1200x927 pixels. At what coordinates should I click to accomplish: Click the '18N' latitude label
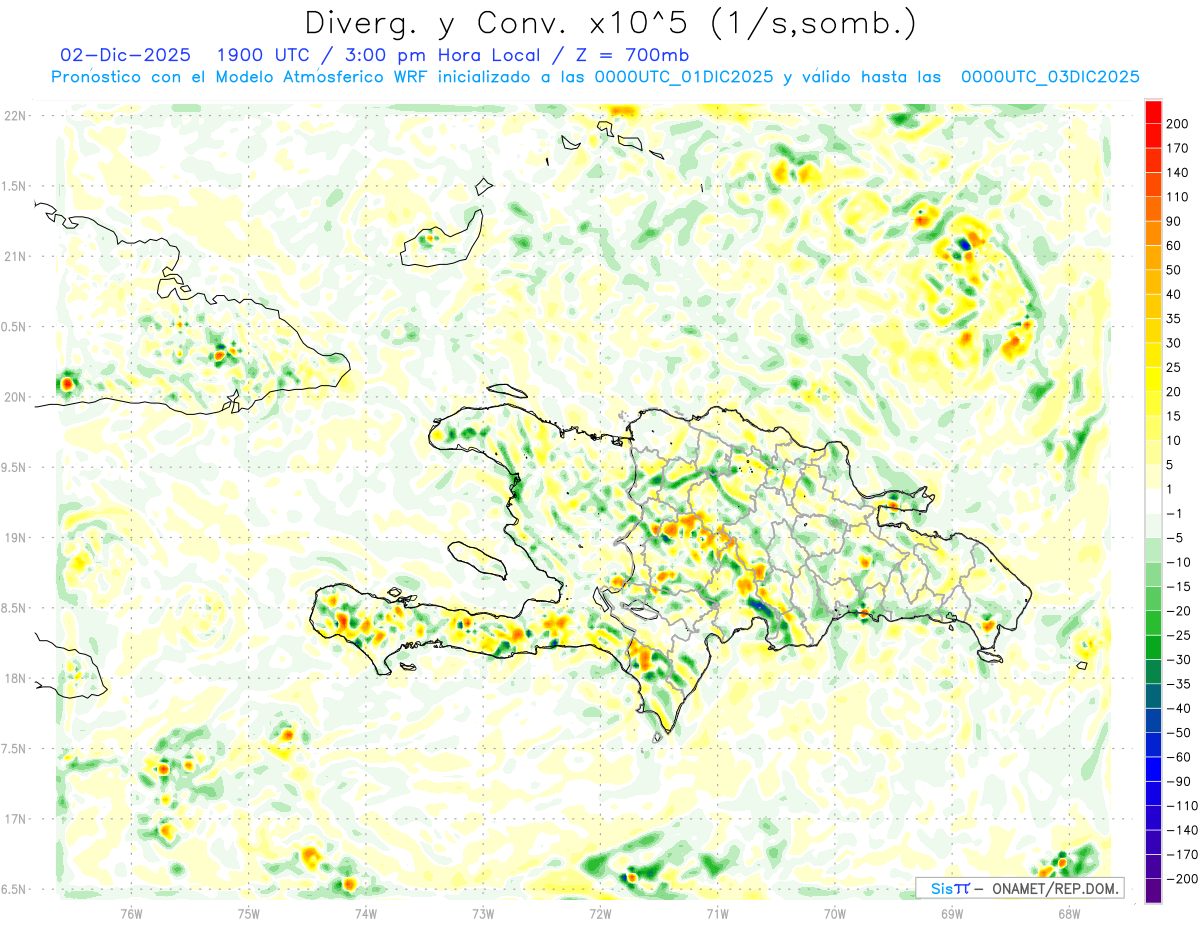15,678
